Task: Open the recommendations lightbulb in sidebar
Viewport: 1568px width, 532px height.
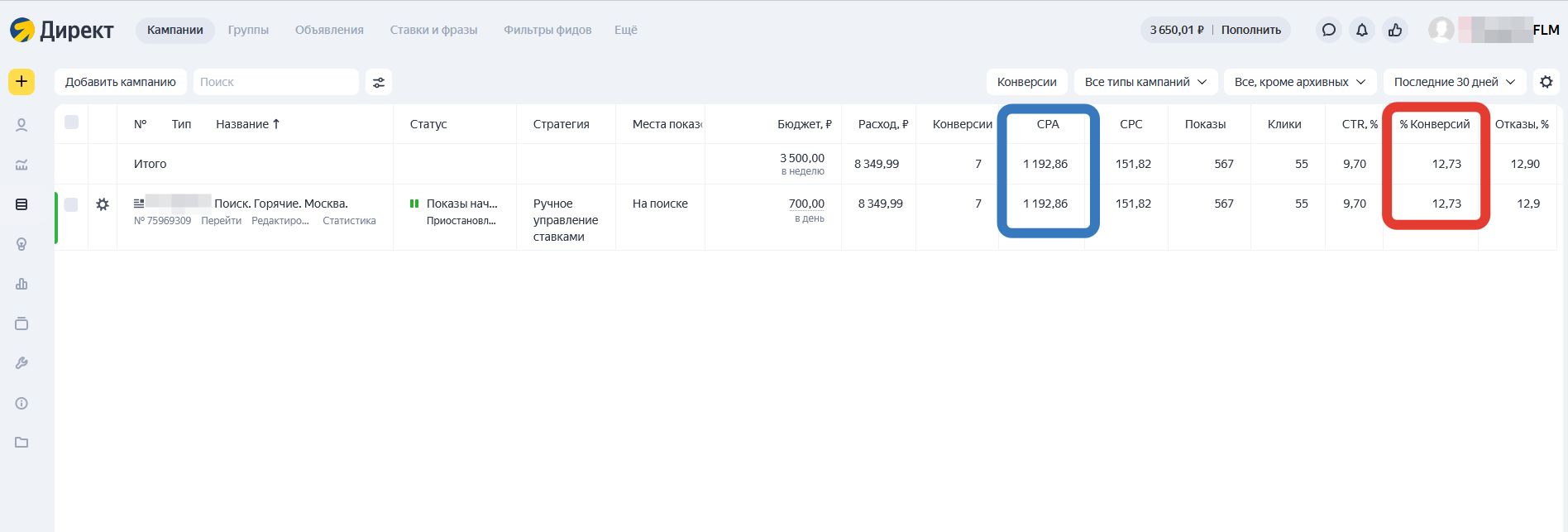Action: (x=22, y=244)
